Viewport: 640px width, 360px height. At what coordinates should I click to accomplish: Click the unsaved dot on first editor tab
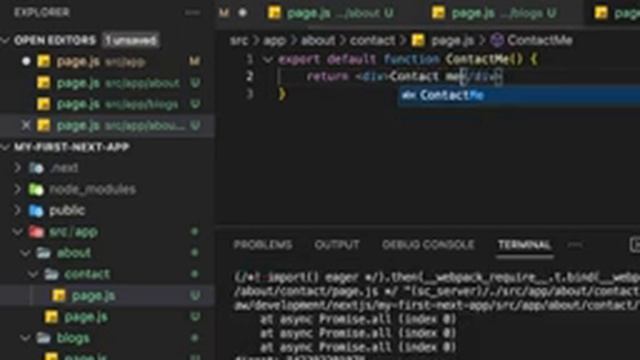(x=242, y=13)
